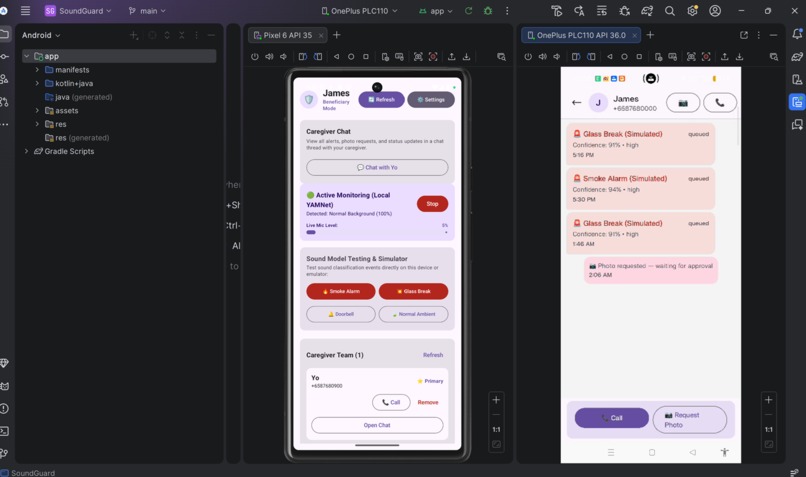This screenshot has width=806, height=477.
Task: Tap camera button in OnePlus chat header
Action: pyautogui.click(x=683, y=103)
